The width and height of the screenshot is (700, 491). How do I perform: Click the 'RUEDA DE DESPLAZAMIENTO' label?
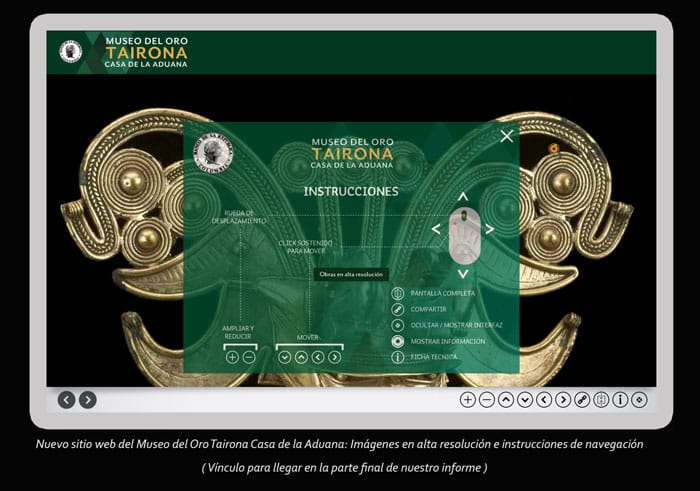click(239, 217)
